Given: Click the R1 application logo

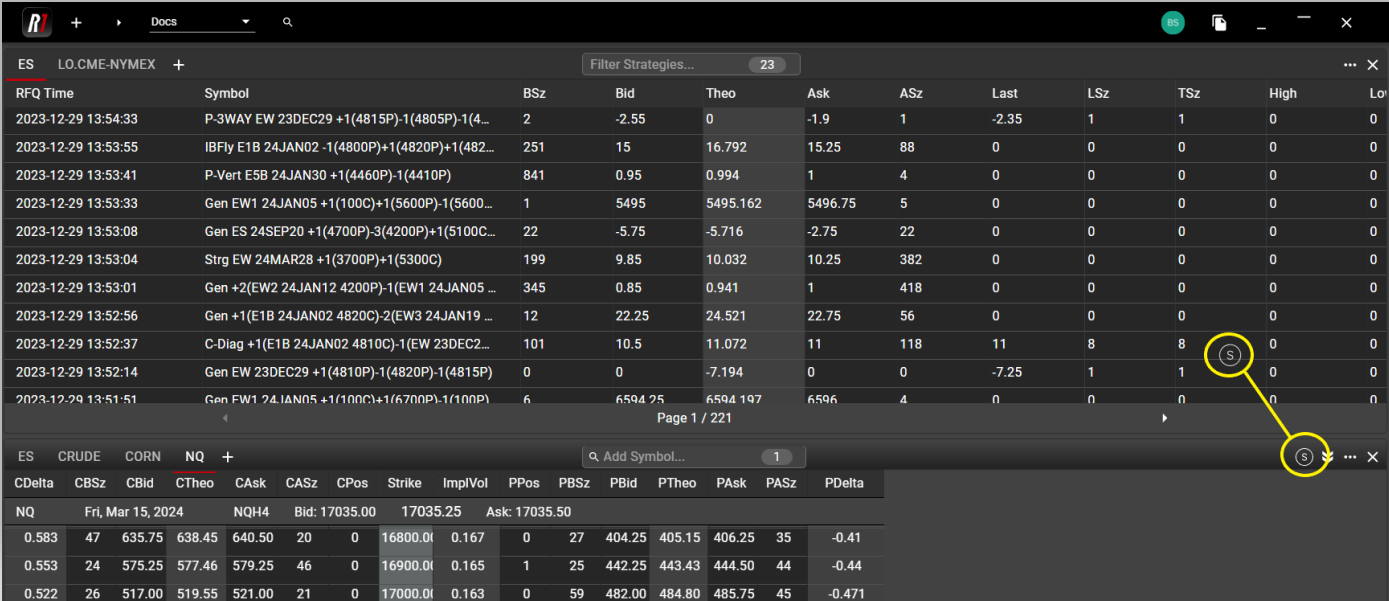Looking at the screenshot, I should [x=37, y=22].
